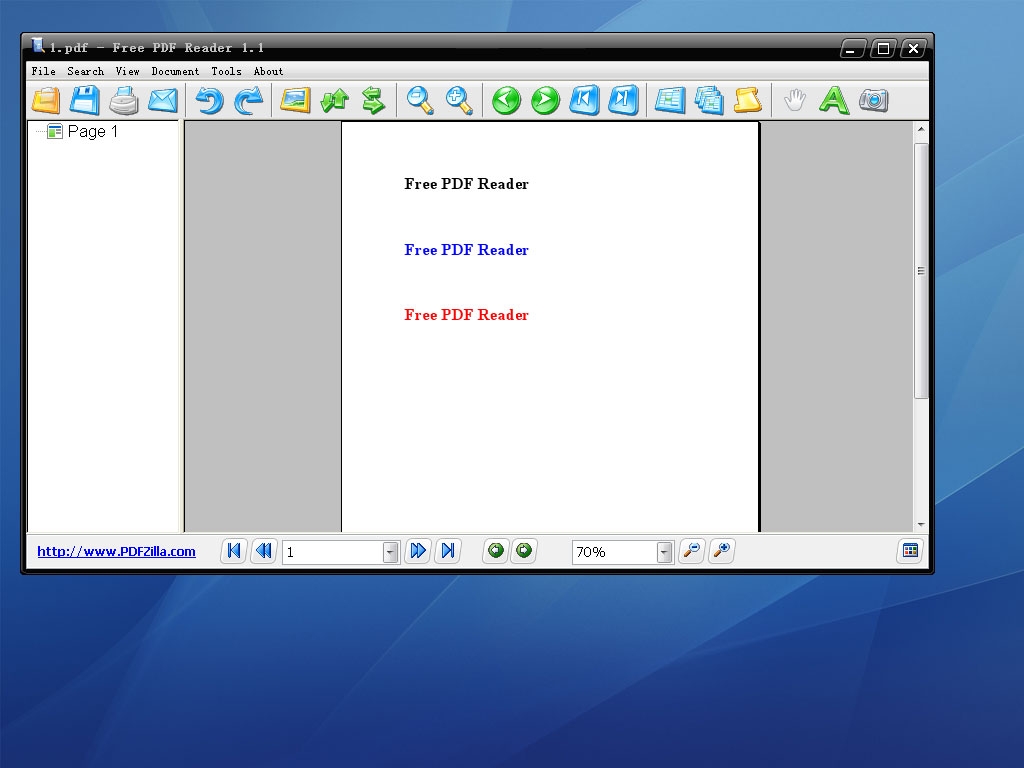The width and height of the screenshot is (1024, 768).
Task: Toggle continuous scrolling with the green swap arrows
Action: (373, 100)
